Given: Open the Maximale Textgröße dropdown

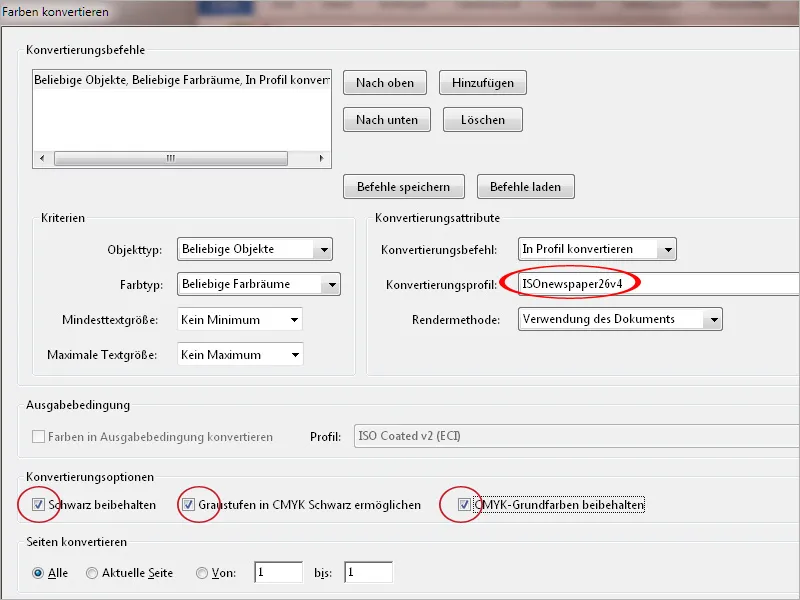Looking at the screenshot, I should [240, 354].
